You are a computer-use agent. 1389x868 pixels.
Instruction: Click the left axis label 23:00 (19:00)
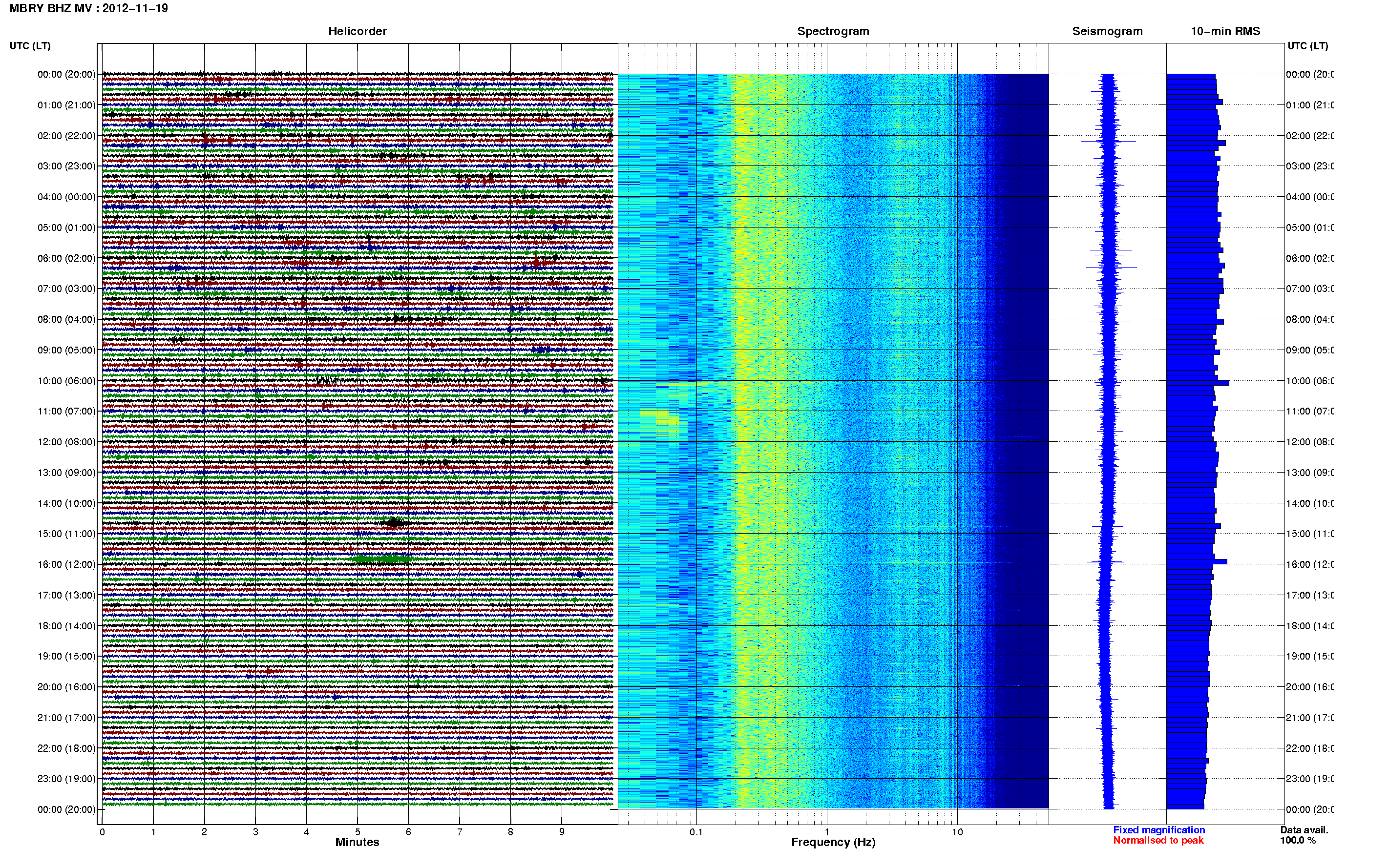point(66,779)
